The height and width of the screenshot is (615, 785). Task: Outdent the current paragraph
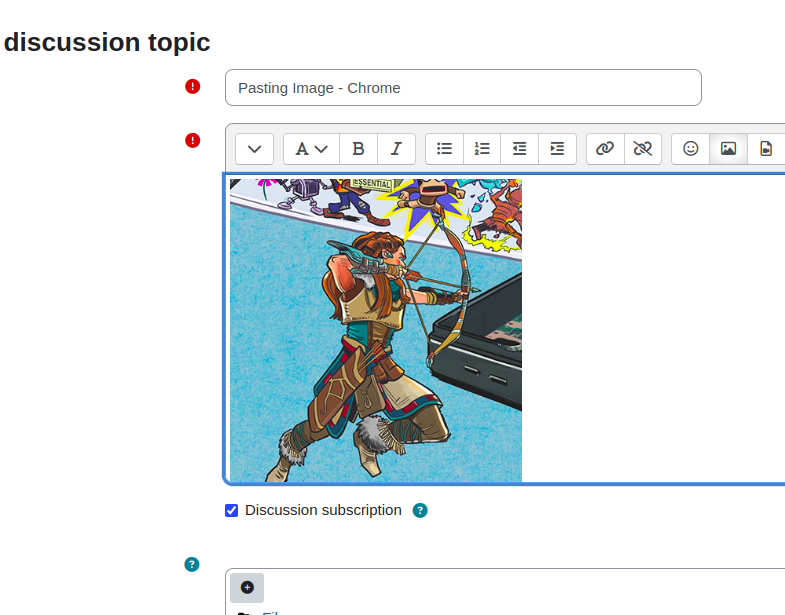pos(520,149)
